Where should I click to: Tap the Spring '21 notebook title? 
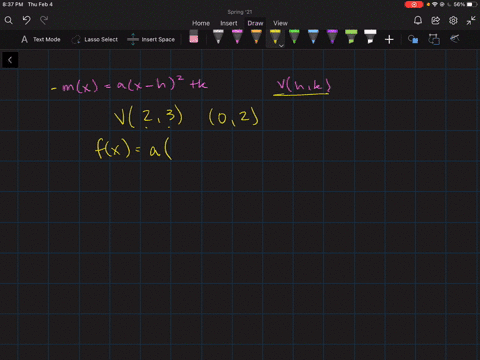tap(240, 12)
